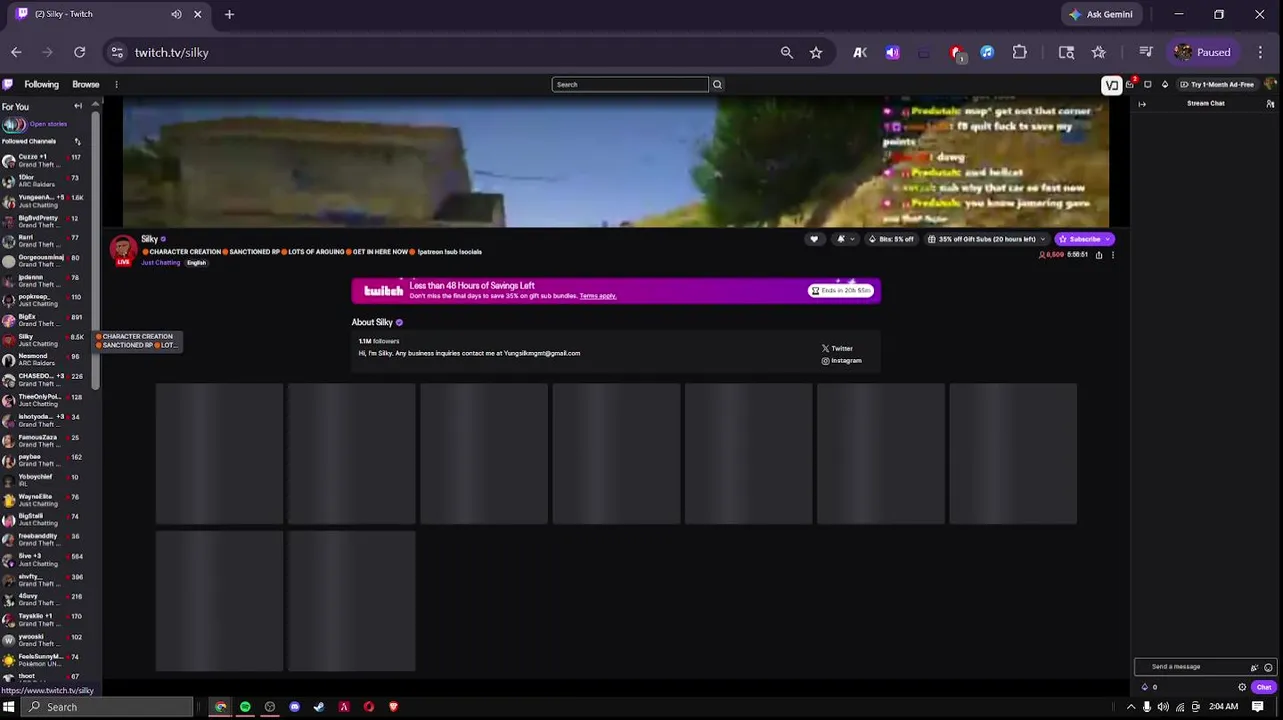This screenshot has height=720, width=1283.
Task: Click the search magnifier button
Action: click(717, 85)
